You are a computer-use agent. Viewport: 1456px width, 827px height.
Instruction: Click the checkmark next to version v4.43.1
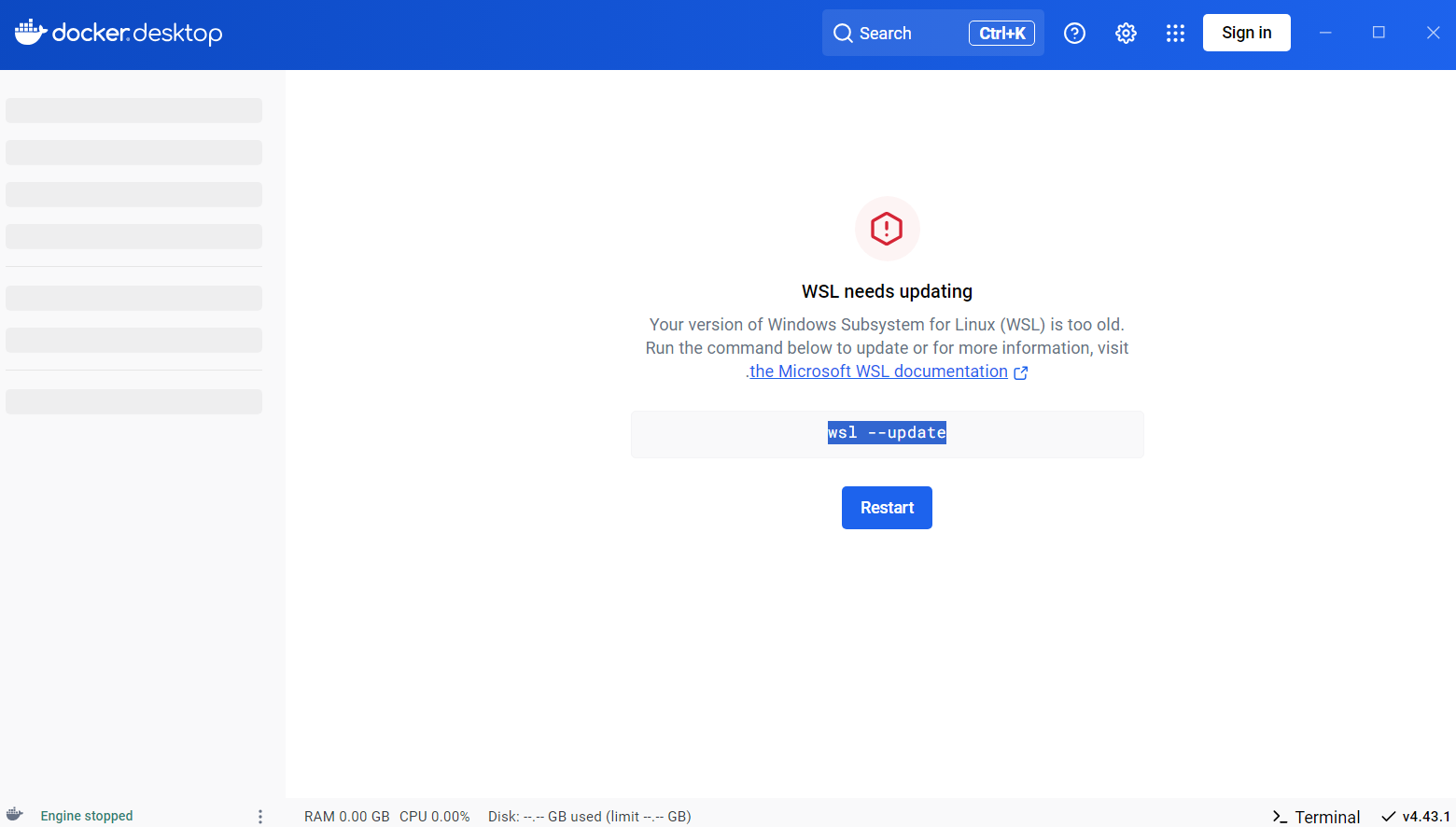pos(1388,815)
